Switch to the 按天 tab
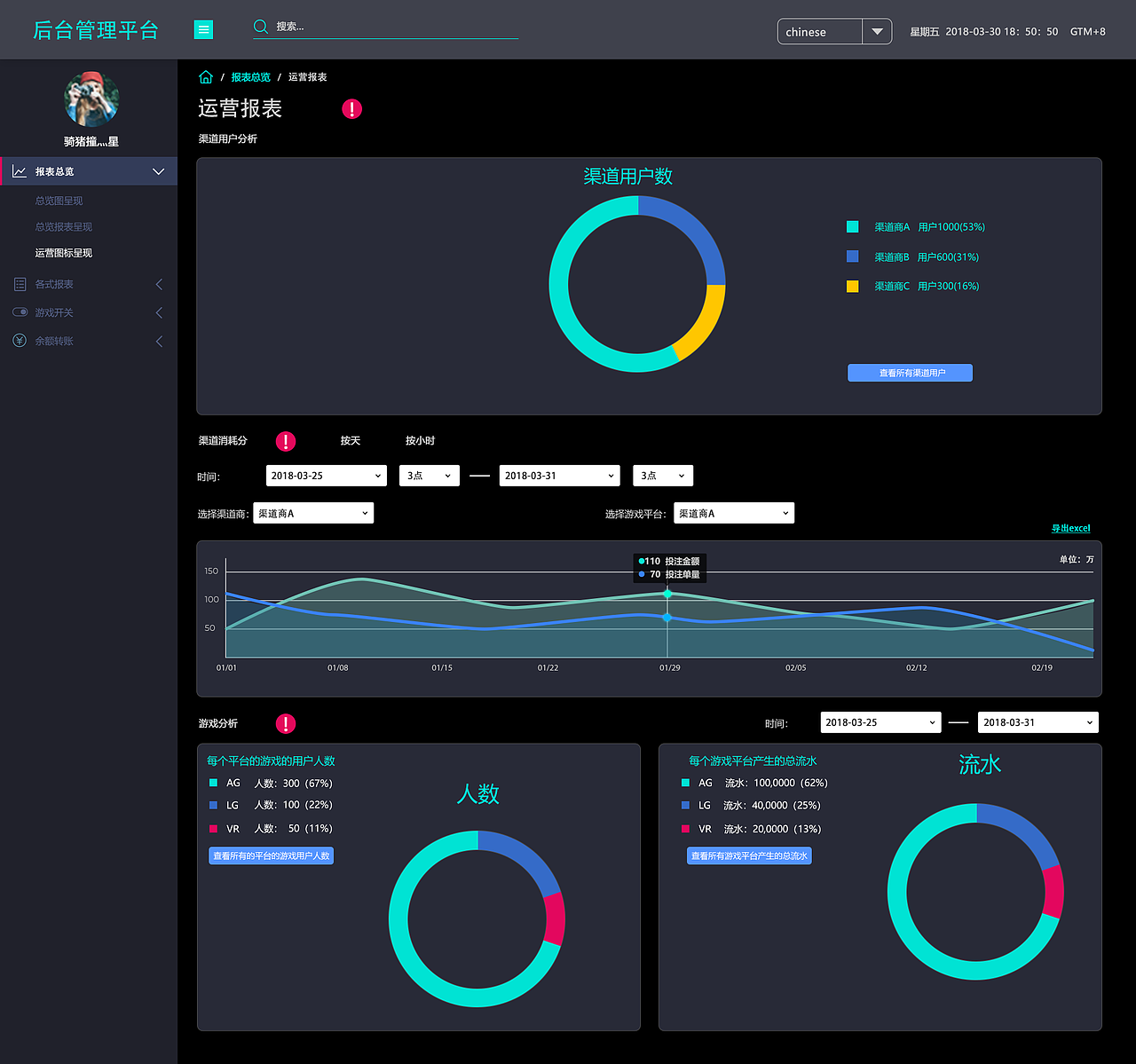The height and width of the screenshot is (1064, 1136). pyautogui.click(x=351, y=440)
